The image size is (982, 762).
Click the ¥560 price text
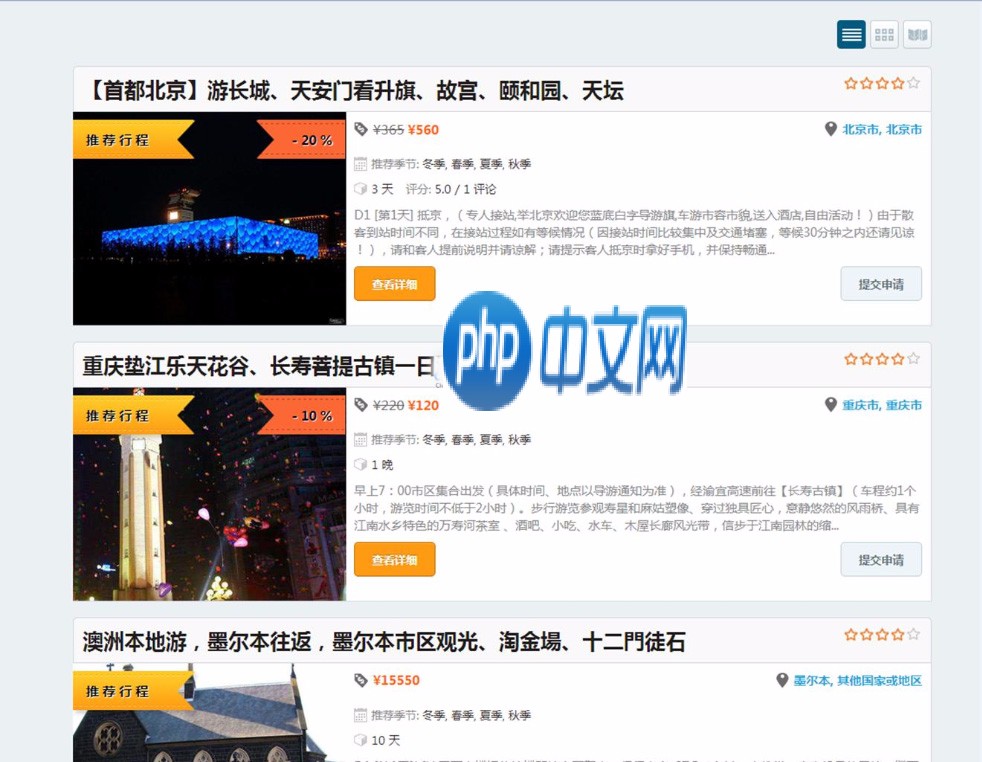(x=423, y=130)
